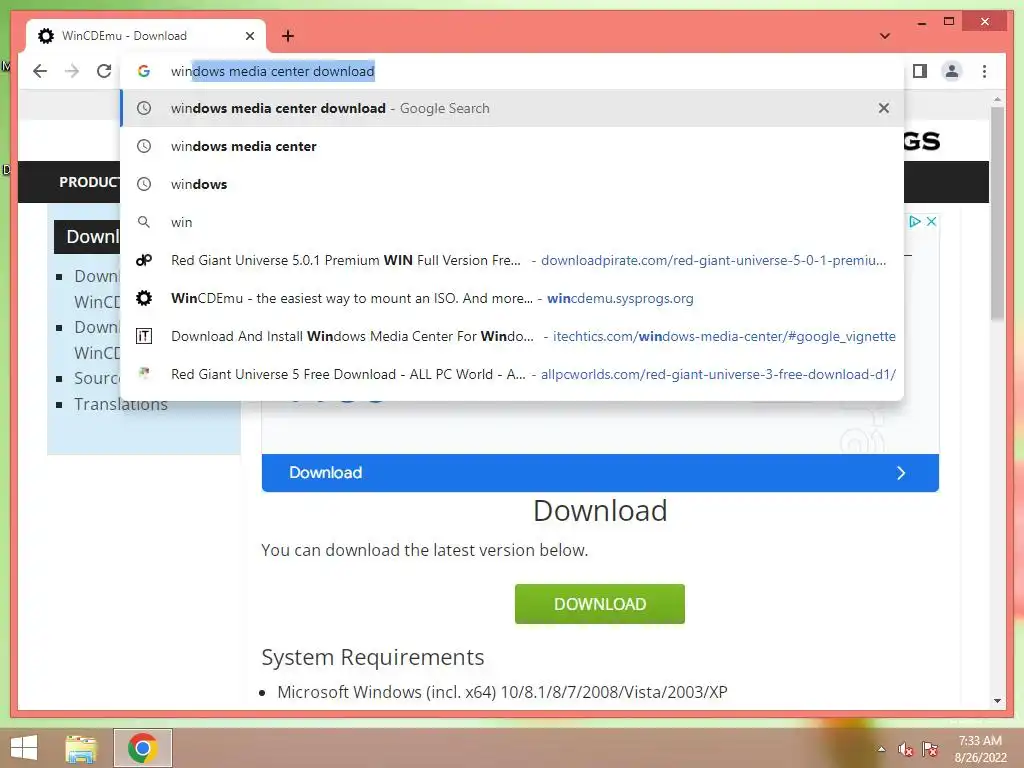Click the browser forward arrow

(x=72, y=71)
